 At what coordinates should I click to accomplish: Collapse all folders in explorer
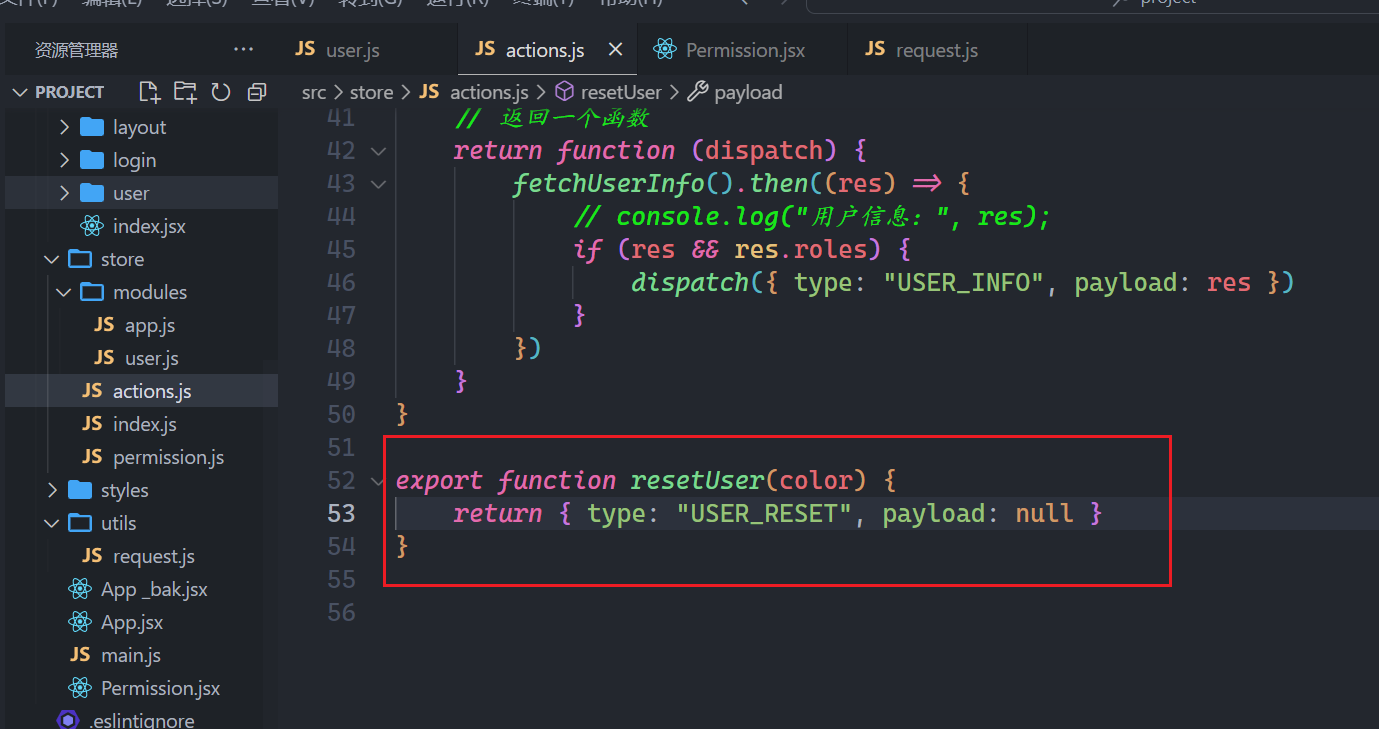(257, 92)
